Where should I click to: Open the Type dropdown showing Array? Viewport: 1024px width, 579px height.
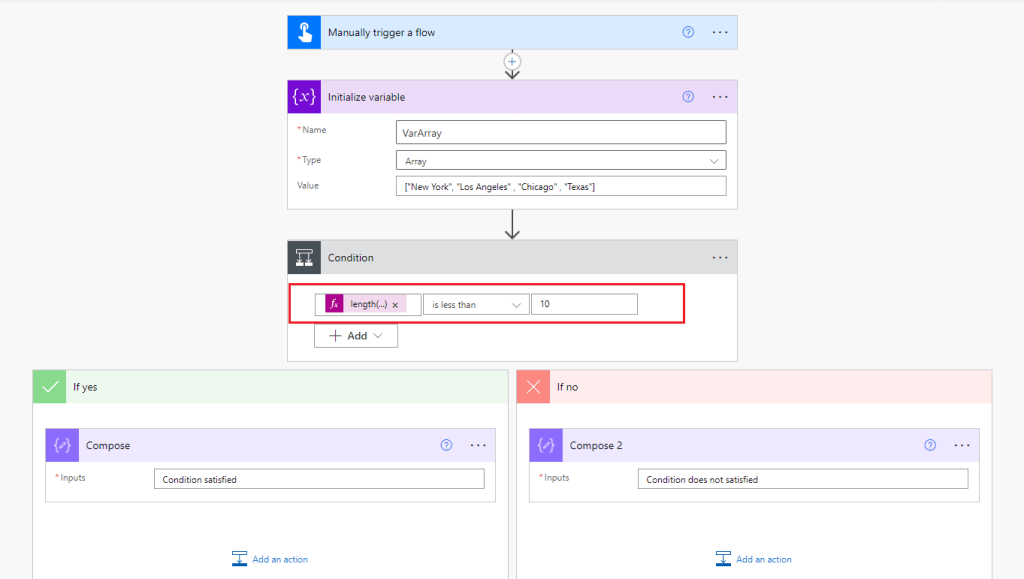tap(561, 161)
